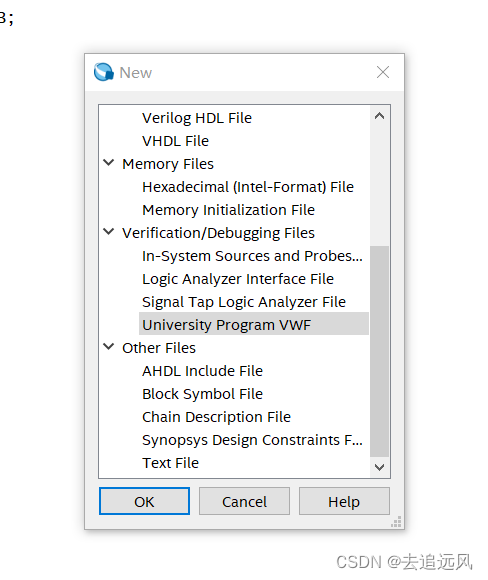The height and width of the screenshot is (580, 488).
Task: Confirm selection with OK button
Action: (144, 501)
